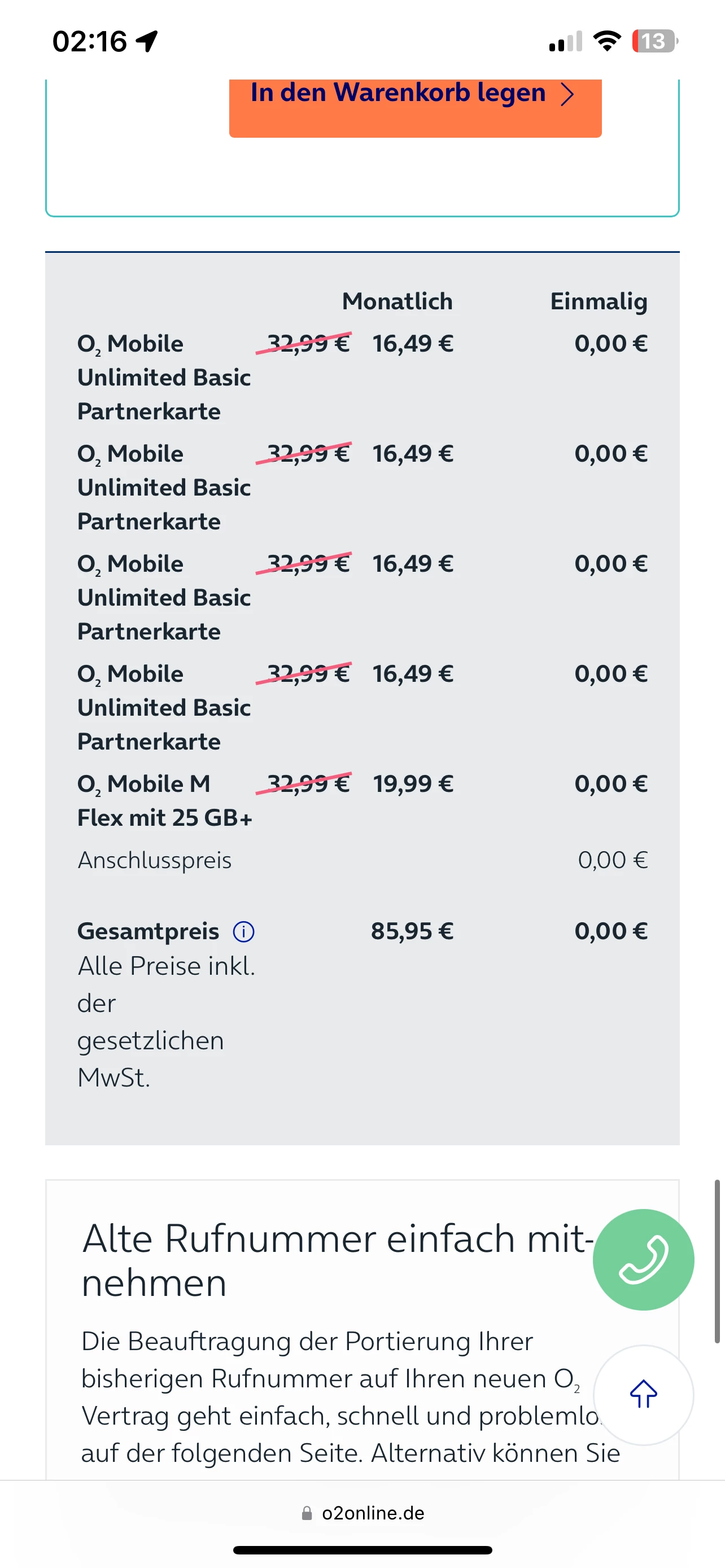This screenshot has width=725, height=1568.
Task: Tap the battery indicator in status bar
Action: 654,41
